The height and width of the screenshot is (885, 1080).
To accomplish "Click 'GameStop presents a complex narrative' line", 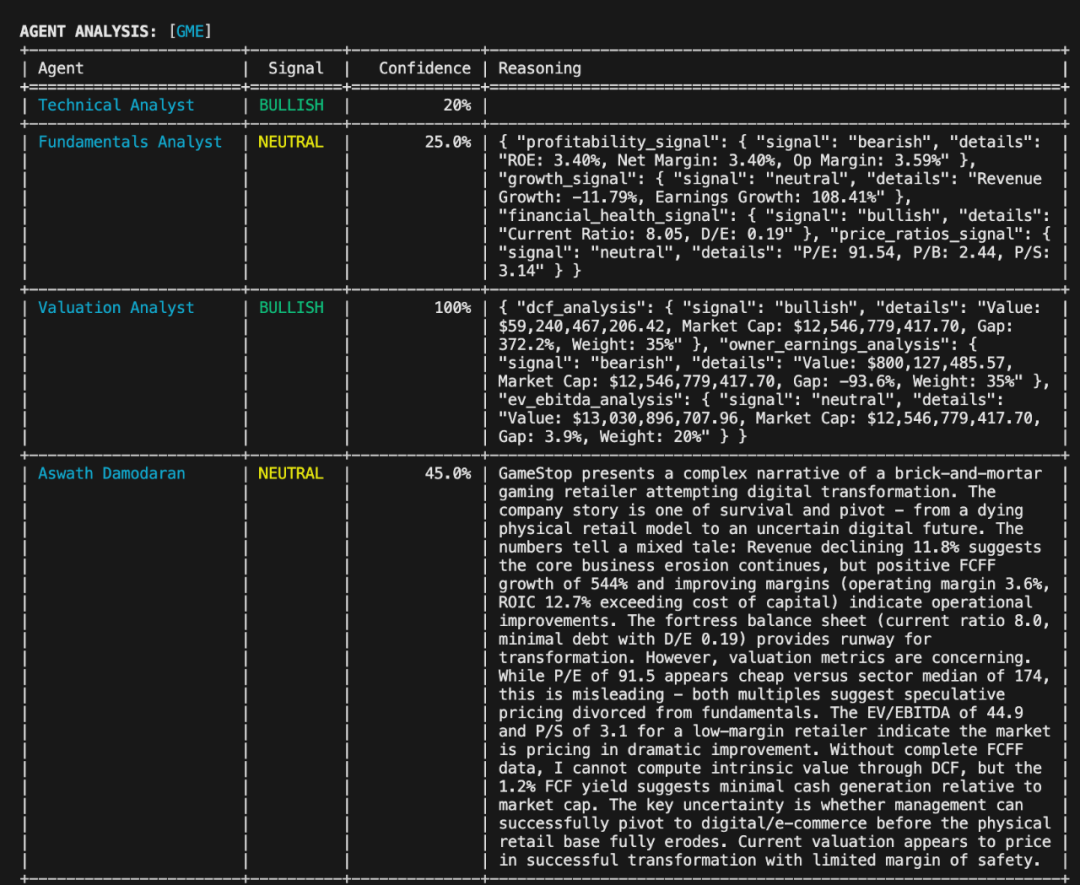I will click(770, 474).
